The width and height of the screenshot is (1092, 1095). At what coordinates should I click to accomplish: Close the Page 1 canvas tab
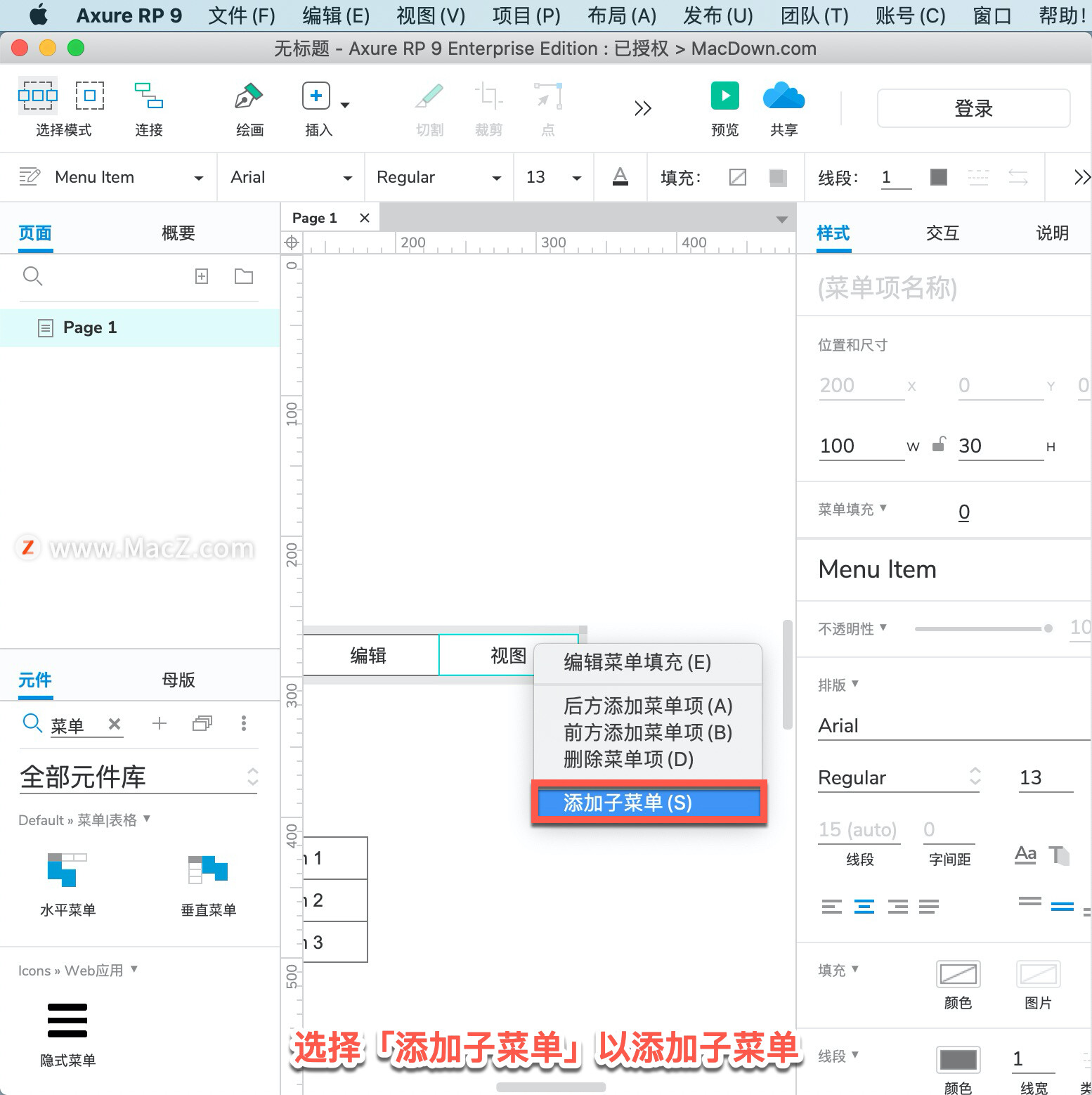pos(365,218)
